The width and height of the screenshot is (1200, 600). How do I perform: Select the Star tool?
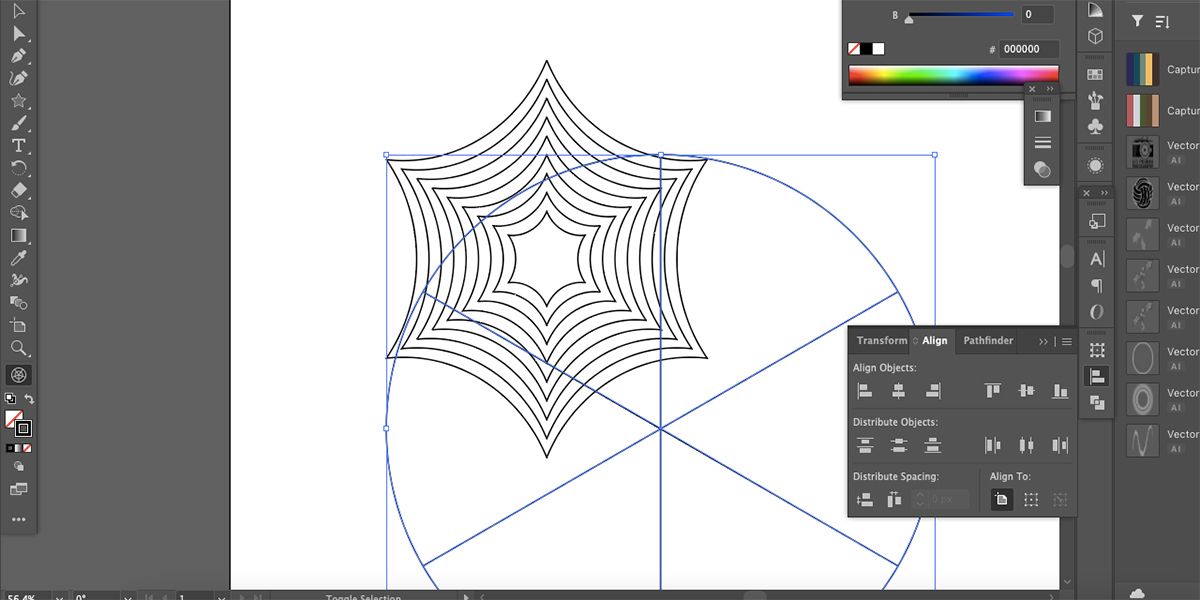pos(18,100)
